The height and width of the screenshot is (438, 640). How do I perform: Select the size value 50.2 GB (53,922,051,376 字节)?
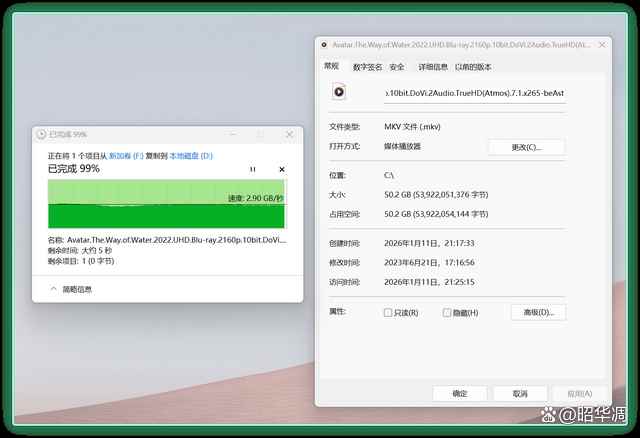coord(436,195)
